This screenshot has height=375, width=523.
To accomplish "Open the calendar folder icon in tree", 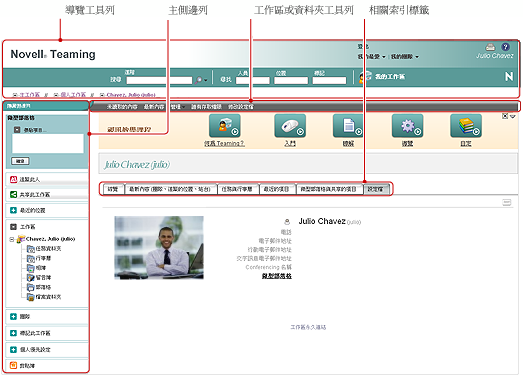I will tap(31, 259).
